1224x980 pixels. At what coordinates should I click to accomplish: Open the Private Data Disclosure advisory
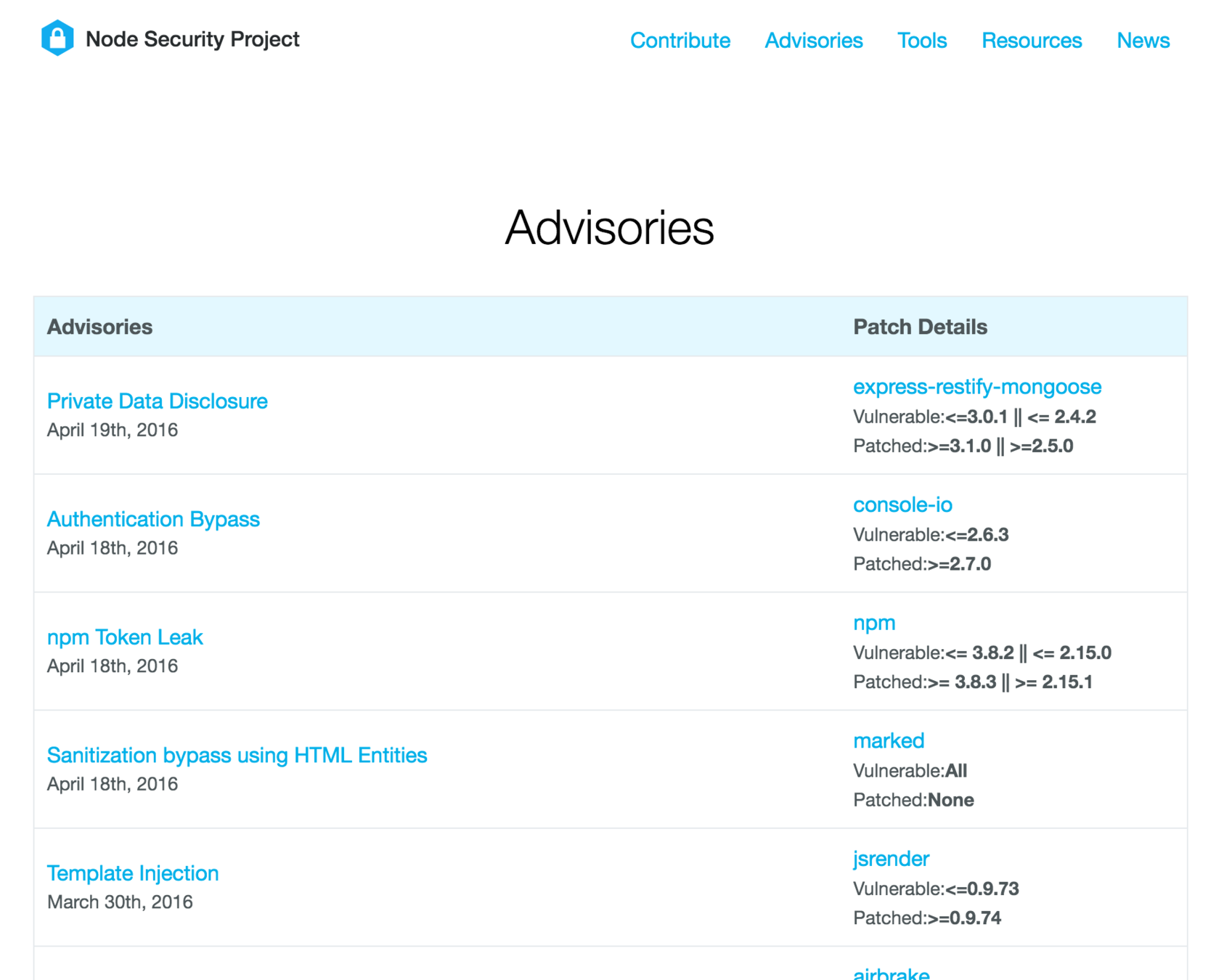pyautogui.click(x=157, y=401)
